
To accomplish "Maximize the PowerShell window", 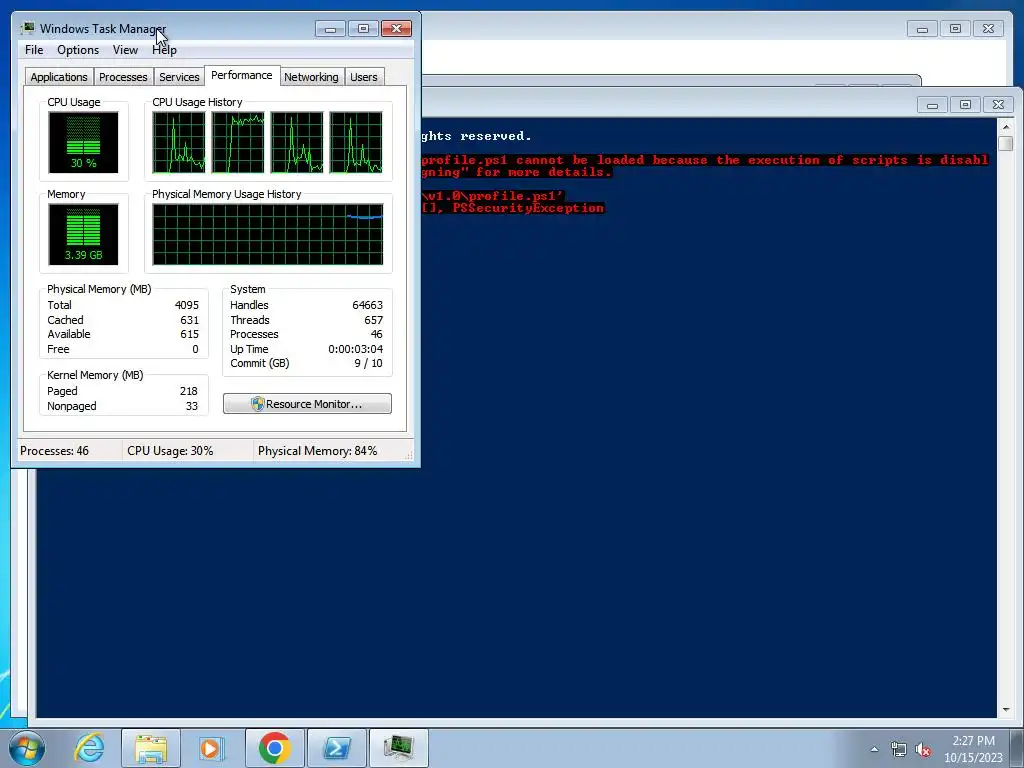I will coord(965,104).
